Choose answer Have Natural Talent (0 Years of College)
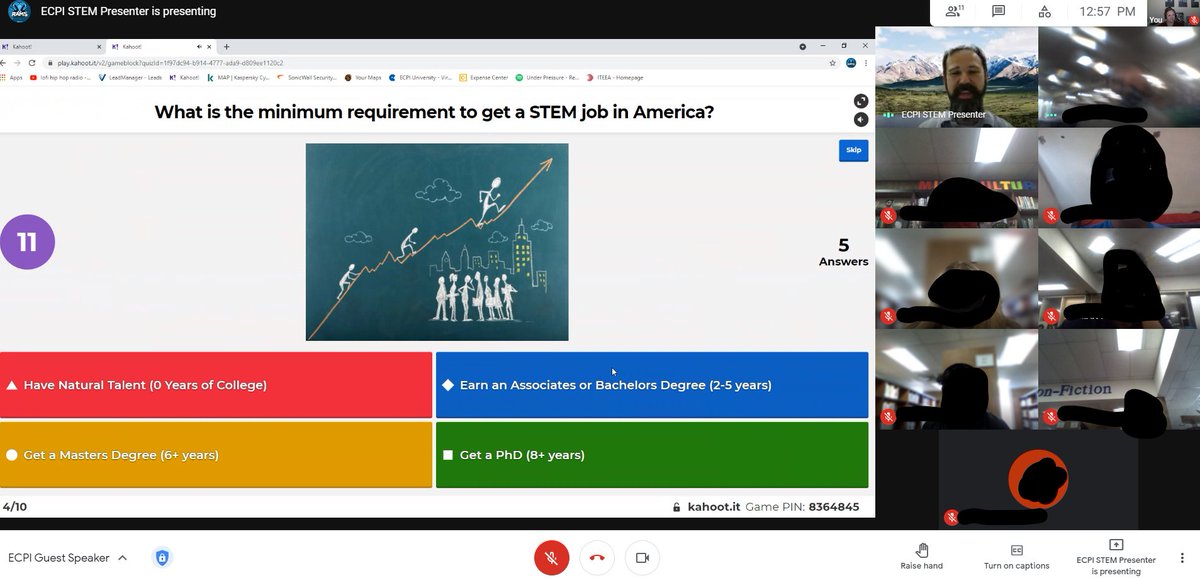Viewport: 1200px width, 578px height. 216,384
